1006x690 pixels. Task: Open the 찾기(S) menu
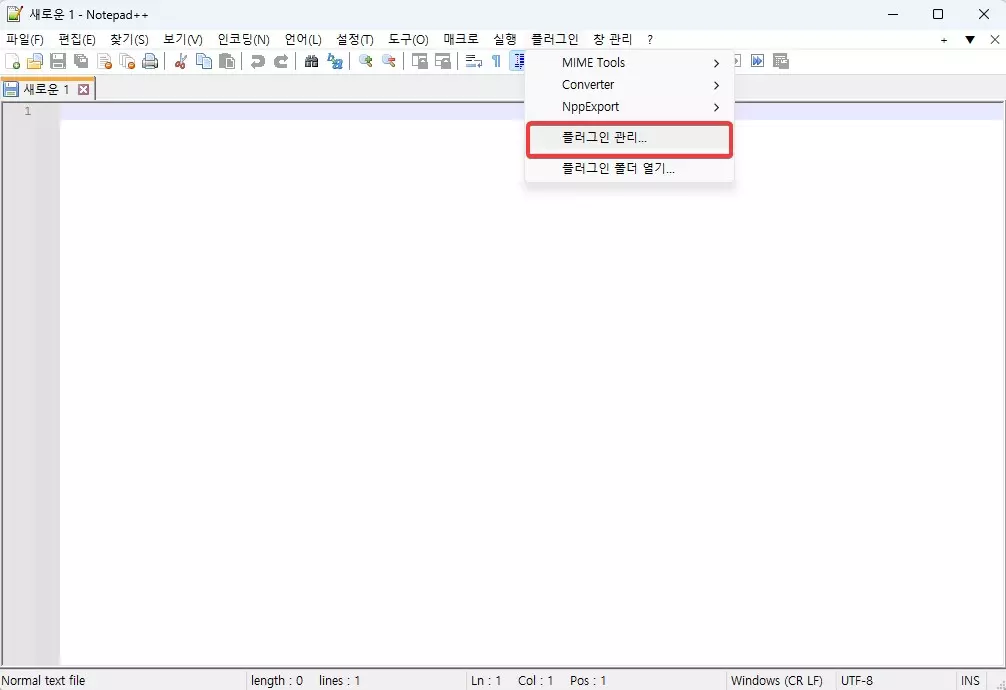click(129, 40)
